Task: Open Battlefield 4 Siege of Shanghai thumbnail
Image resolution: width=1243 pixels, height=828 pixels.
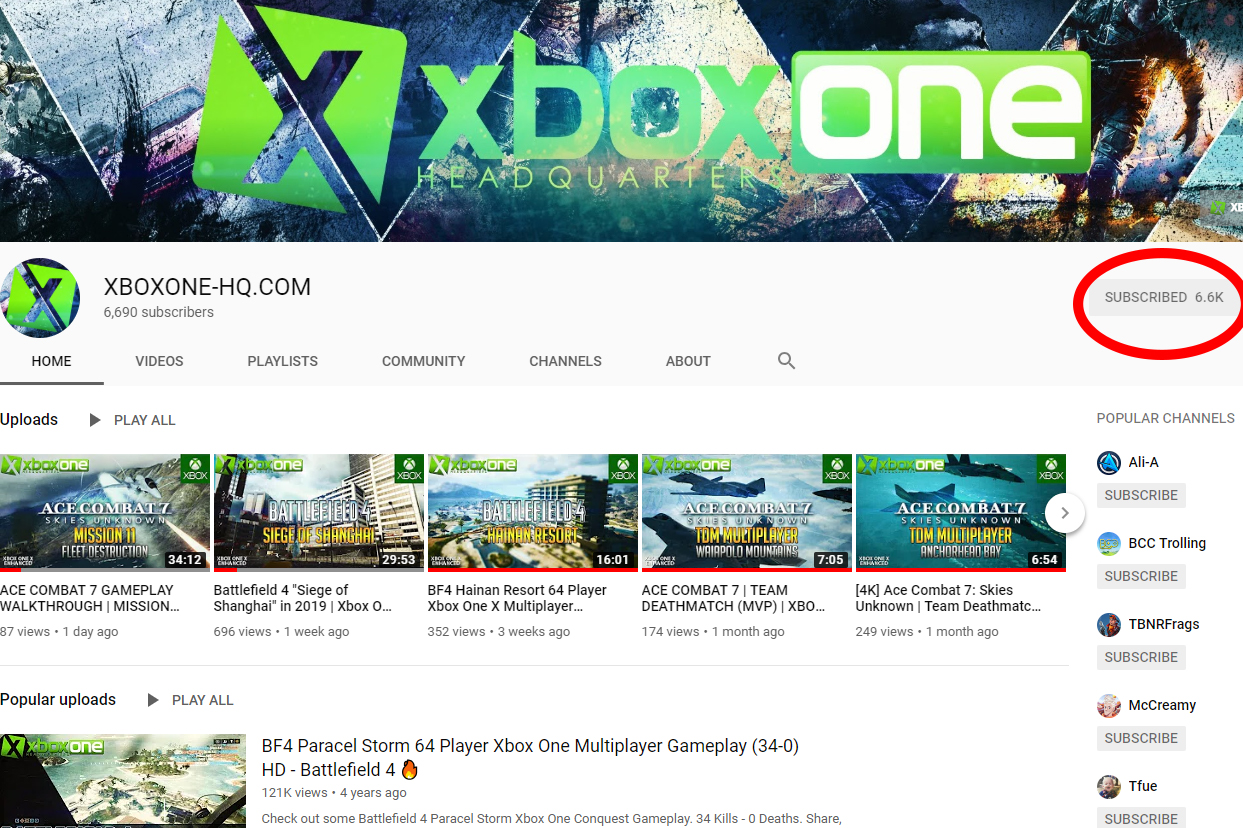Action: (x=319, y=512)
